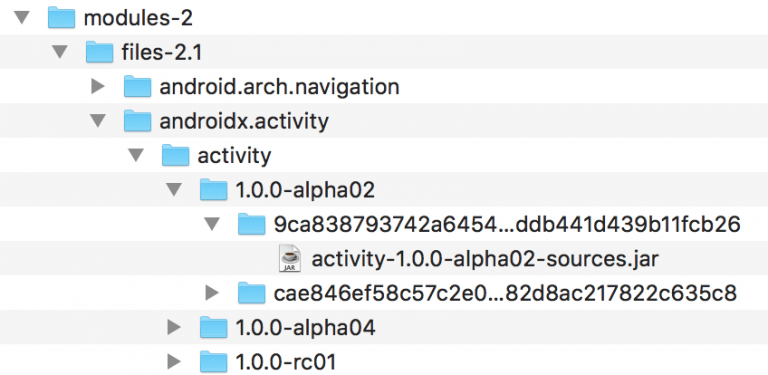Collapse the files-2.1 disclosure triangle
Viewport: 768px width, 375px height.
[x=60, y=52]
